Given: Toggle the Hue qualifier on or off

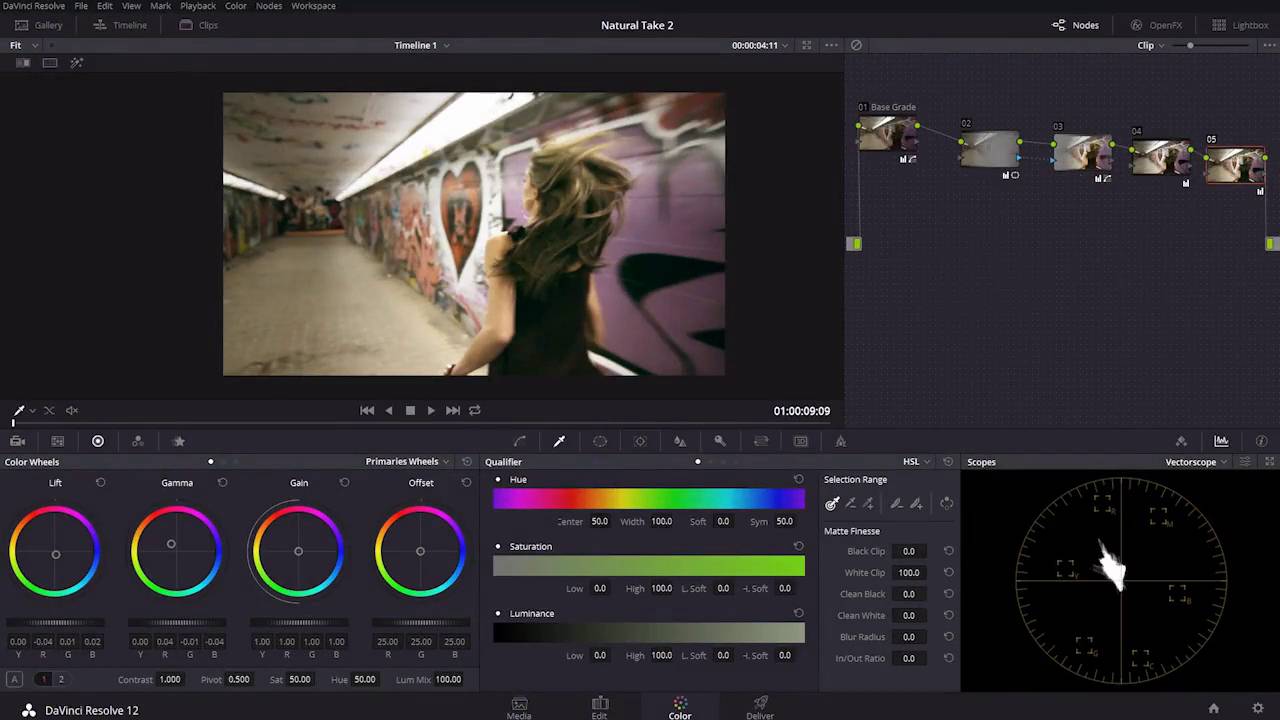Looking at the screenshot, I should click(498, 480).
